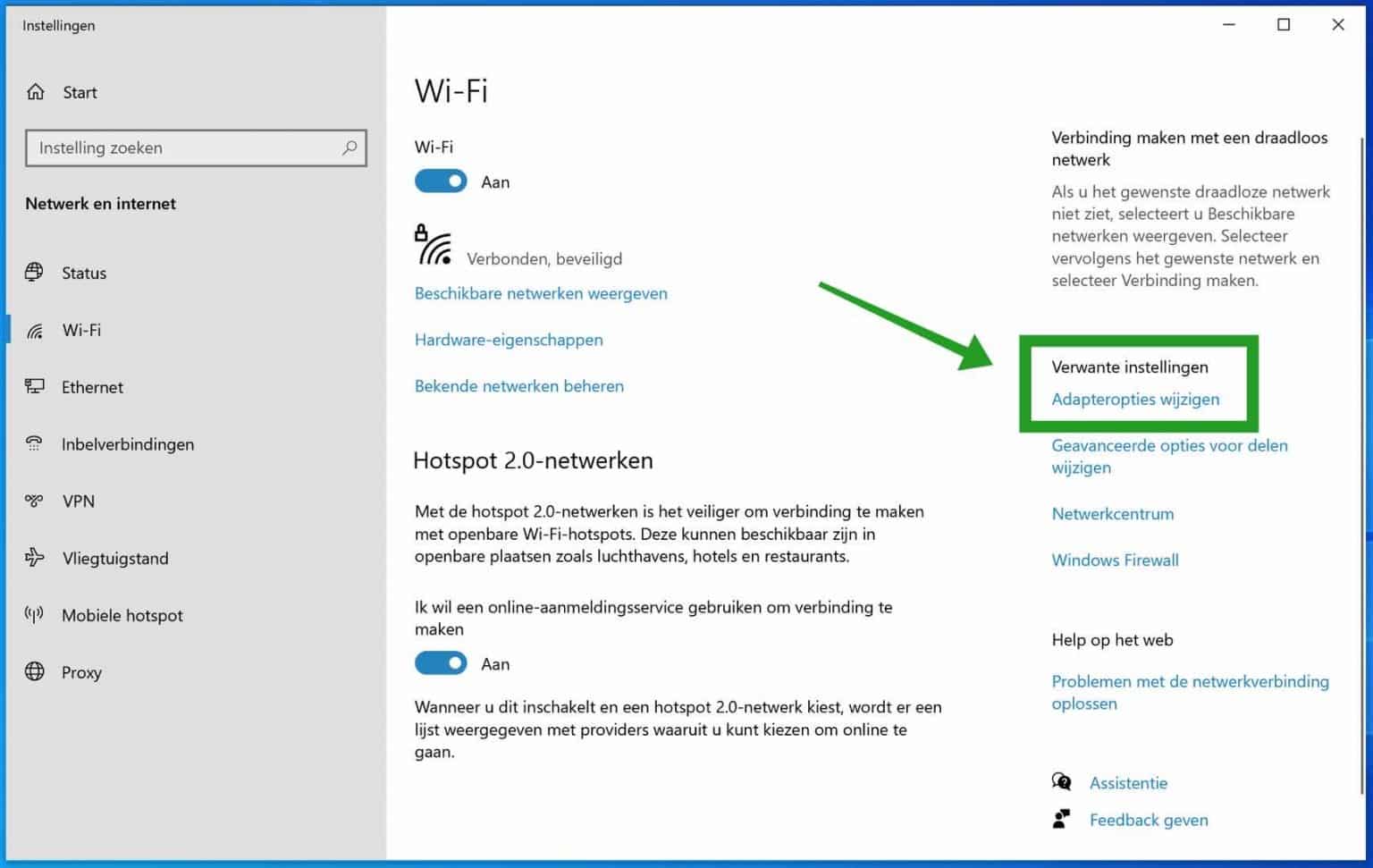Click the Vliegtuigstand airplane icon

pyautogui.click(x=35, y=558)
